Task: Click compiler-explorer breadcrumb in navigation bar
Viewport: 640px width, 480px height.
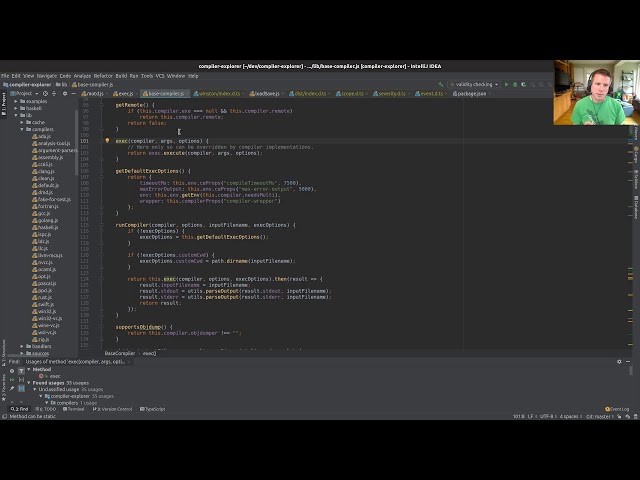Action: [27, 84]
